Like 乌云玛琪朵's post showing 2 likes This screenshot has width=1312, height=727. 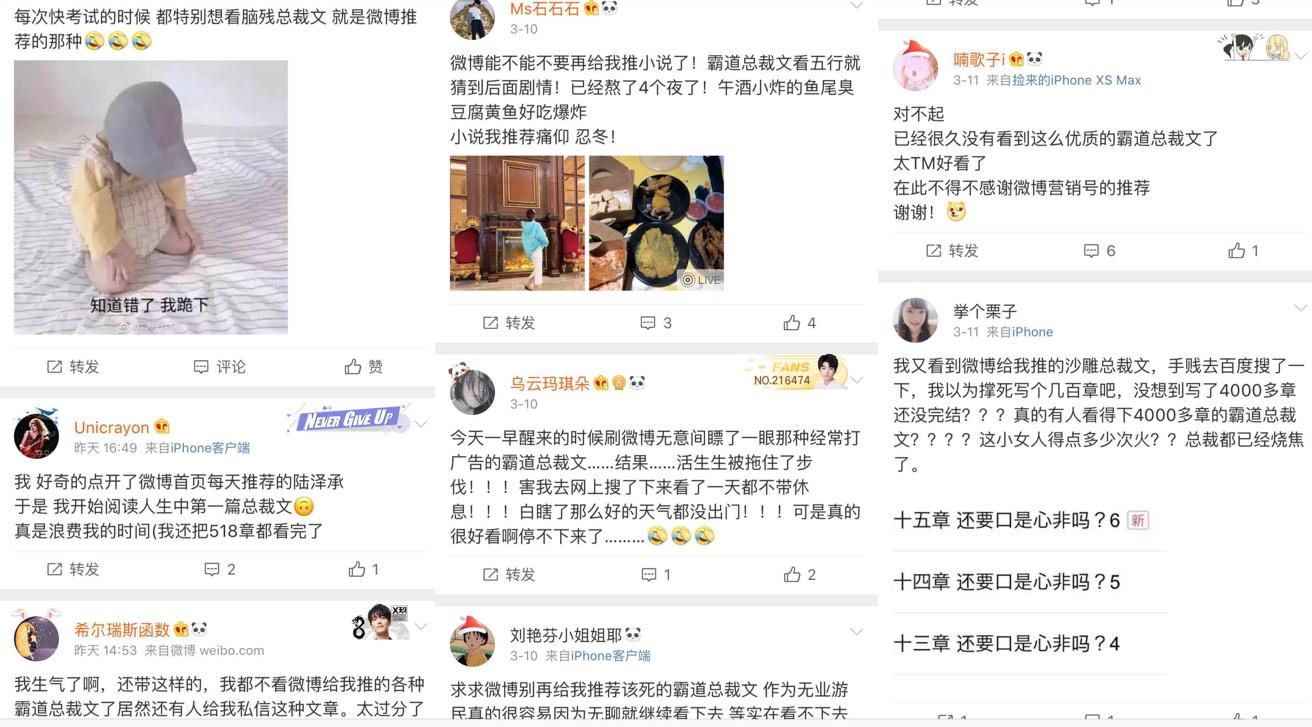(x=800, y=575)
